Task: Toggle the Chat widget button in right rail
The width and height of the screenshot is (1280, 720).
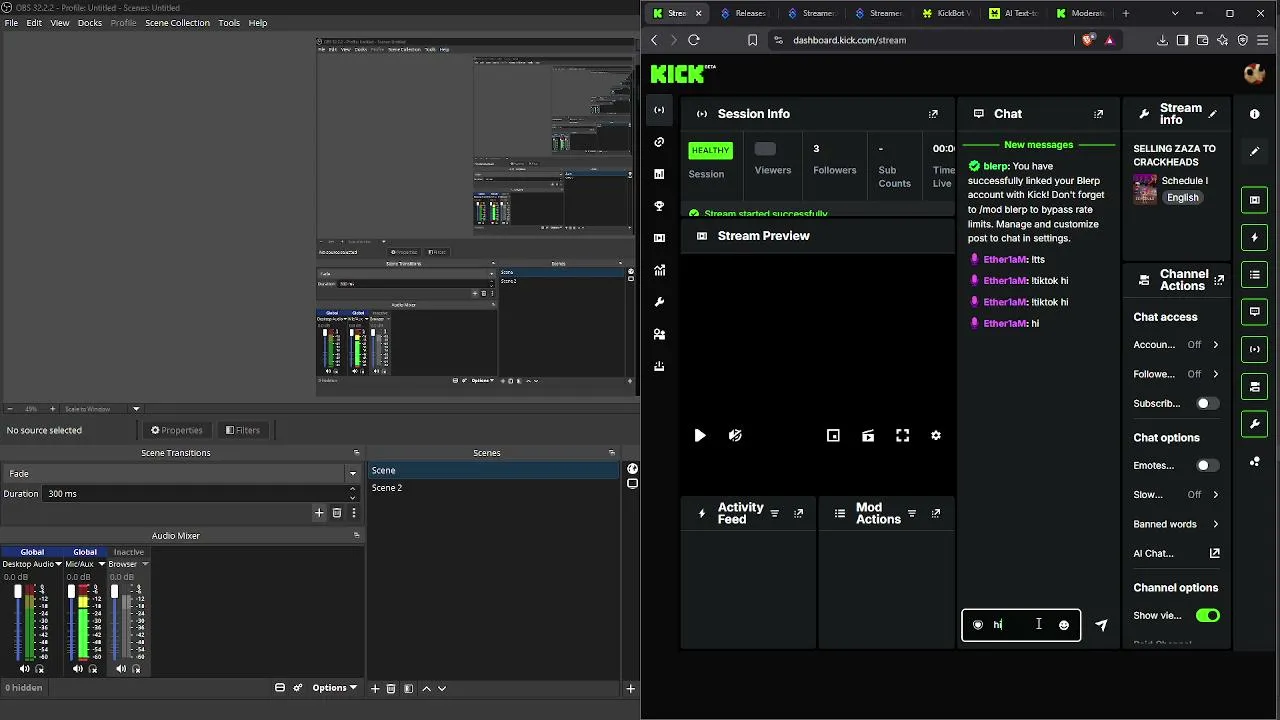Action: coord(1255,312)
